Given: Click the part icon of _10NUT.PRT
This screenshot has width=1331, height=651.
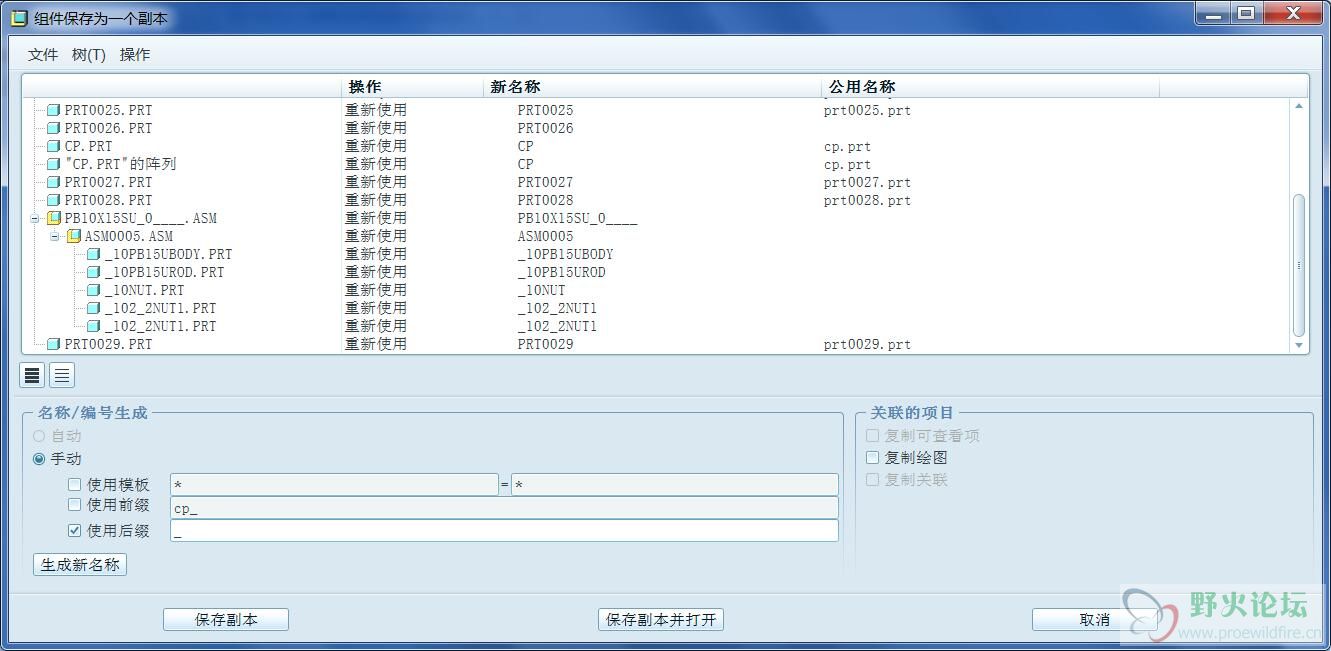Looking at the screenshot, I should (x=93, y=290).
